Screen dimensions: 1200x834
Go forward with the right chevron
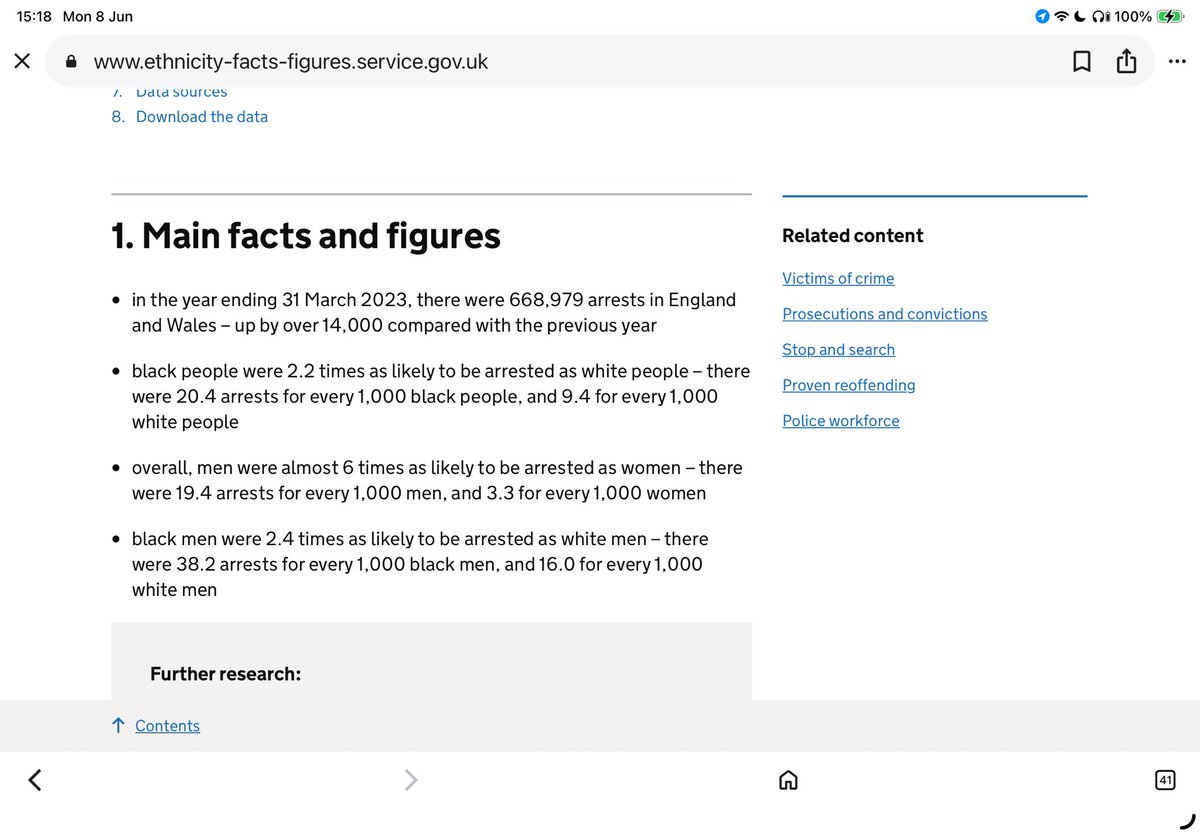click(x=411, y=780)
